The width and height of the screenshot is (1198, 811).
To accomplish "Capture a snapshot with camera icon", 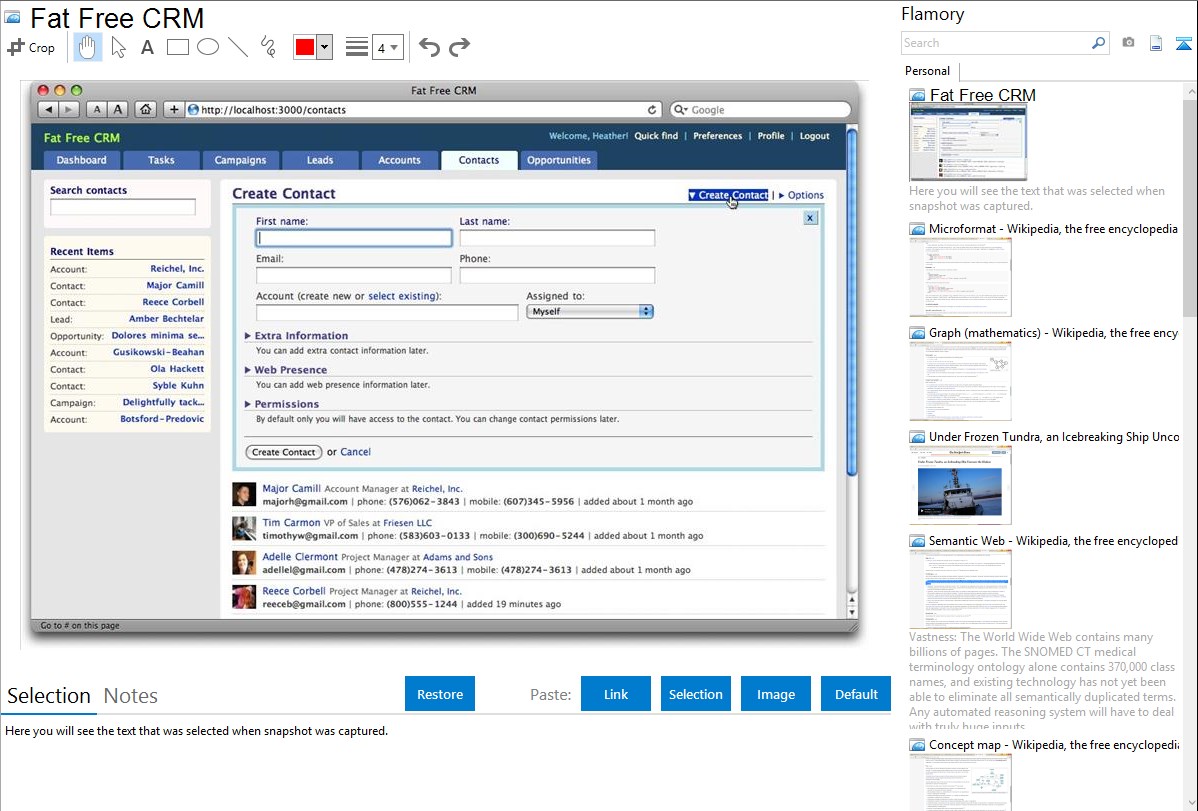I will (1128, 43).
